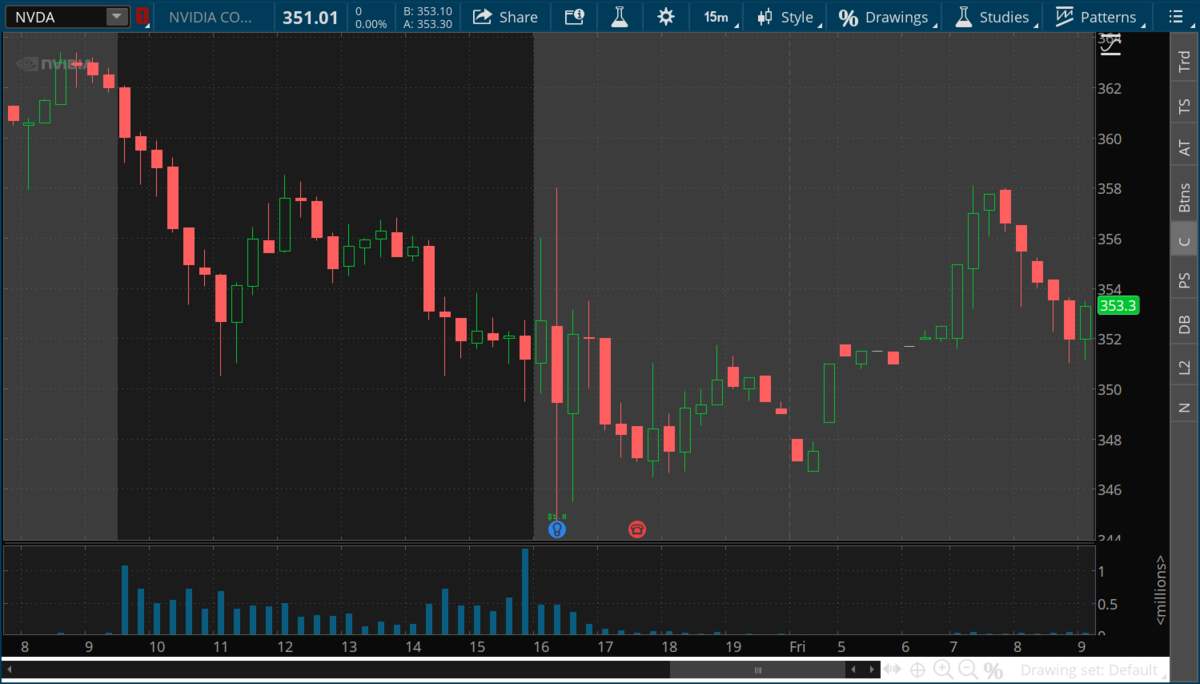Switch to the Btns sidebar tab

click(1185, 196)
